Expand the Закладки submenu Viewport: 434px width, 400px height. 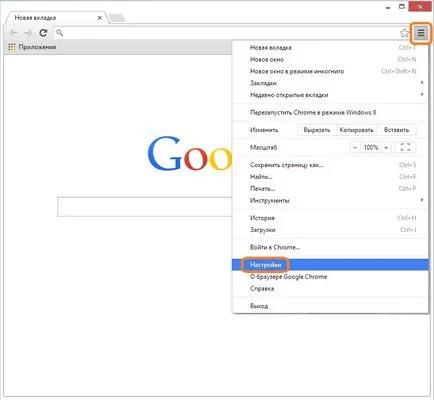(x=330, y=83)
